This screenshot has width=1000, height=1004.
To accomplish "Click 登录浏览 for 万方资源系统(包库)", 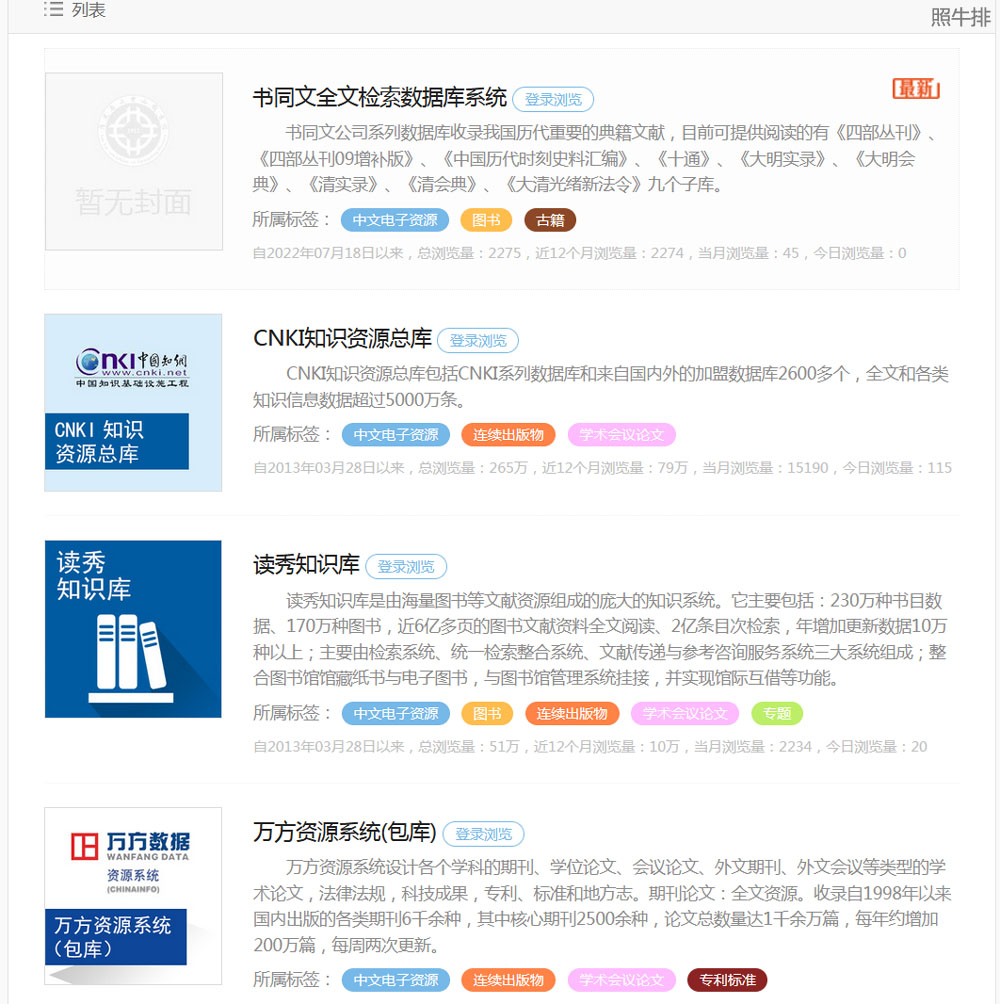I will point(483,834).
